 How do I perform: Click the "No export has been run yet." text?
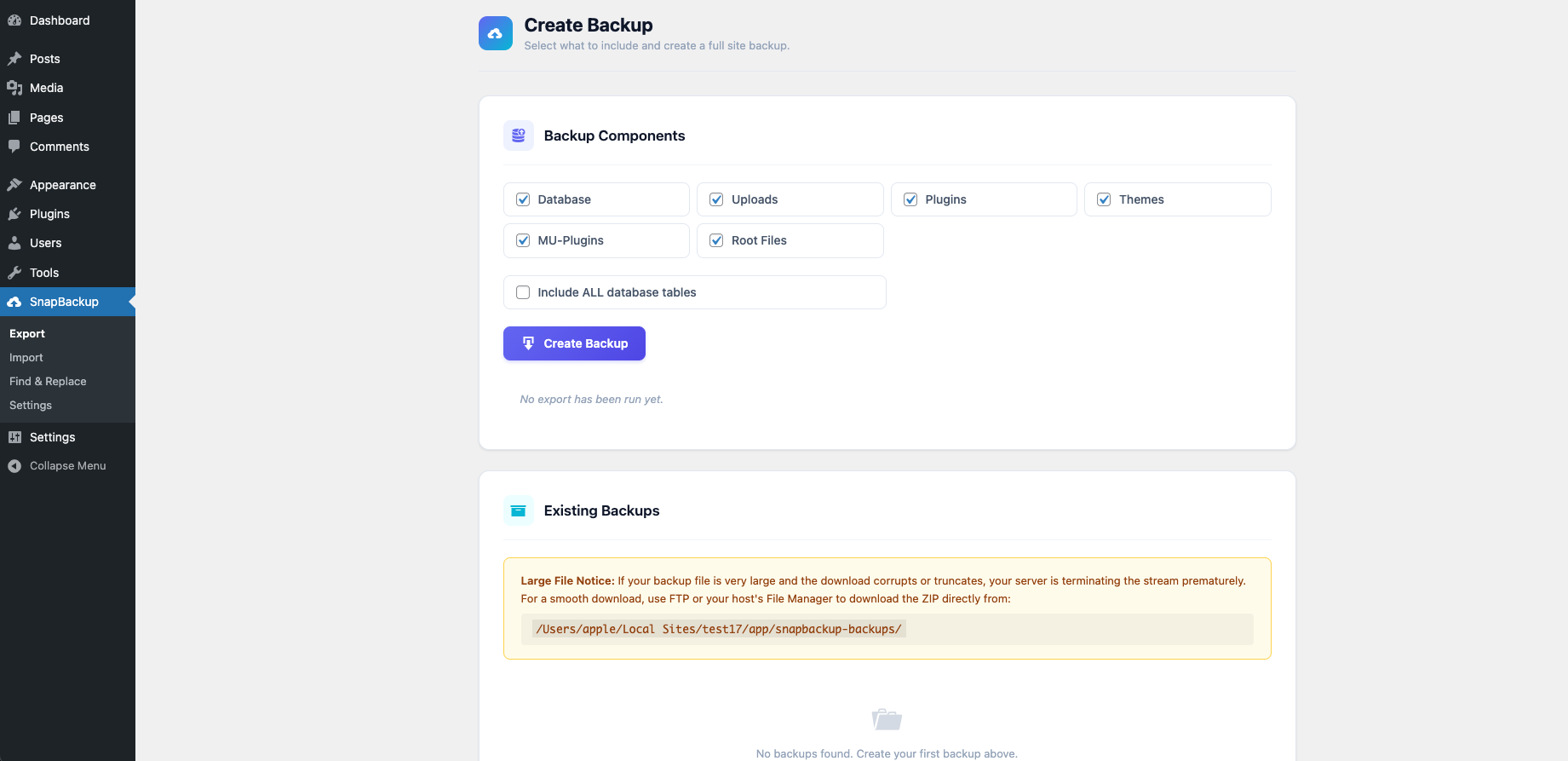[591, 399]
